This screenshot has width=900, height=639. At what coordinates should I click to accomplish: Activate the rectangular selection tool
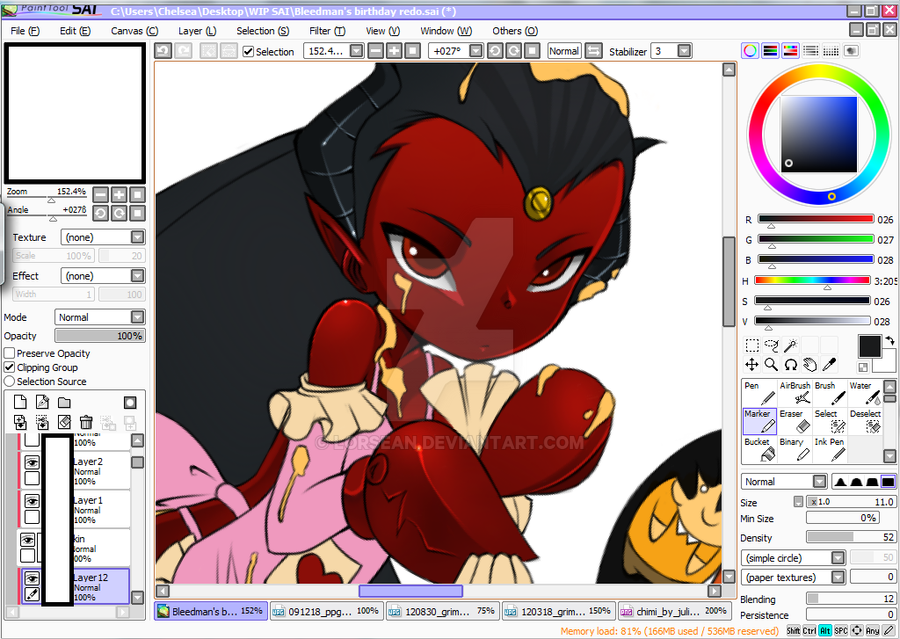(752, 345)
